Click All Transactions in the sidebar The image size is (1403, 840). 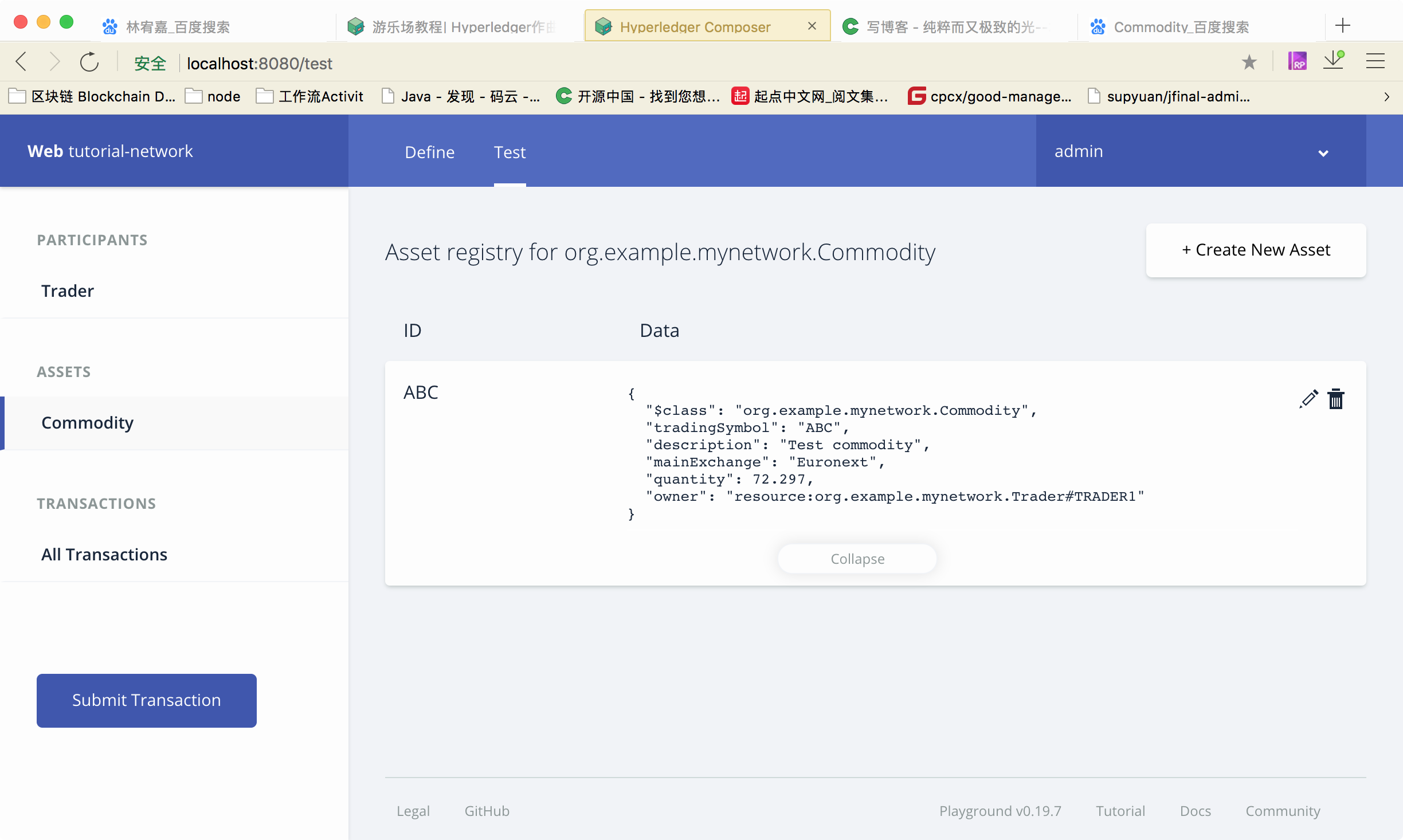103,553
